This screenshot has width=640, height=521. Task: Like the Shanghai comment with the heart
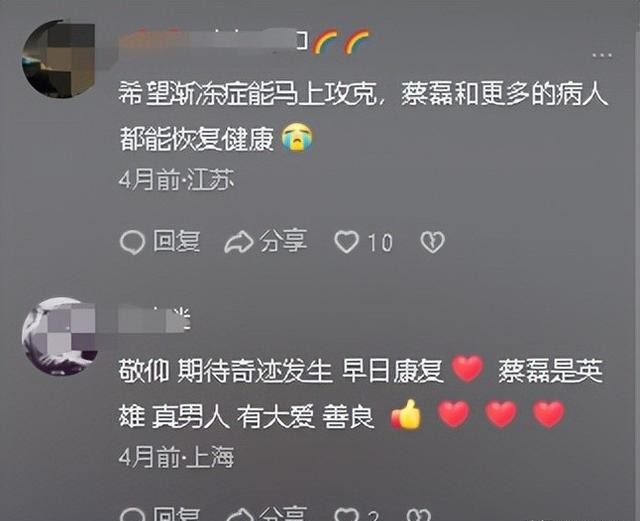pyautogui.click(x=346, y=514)
